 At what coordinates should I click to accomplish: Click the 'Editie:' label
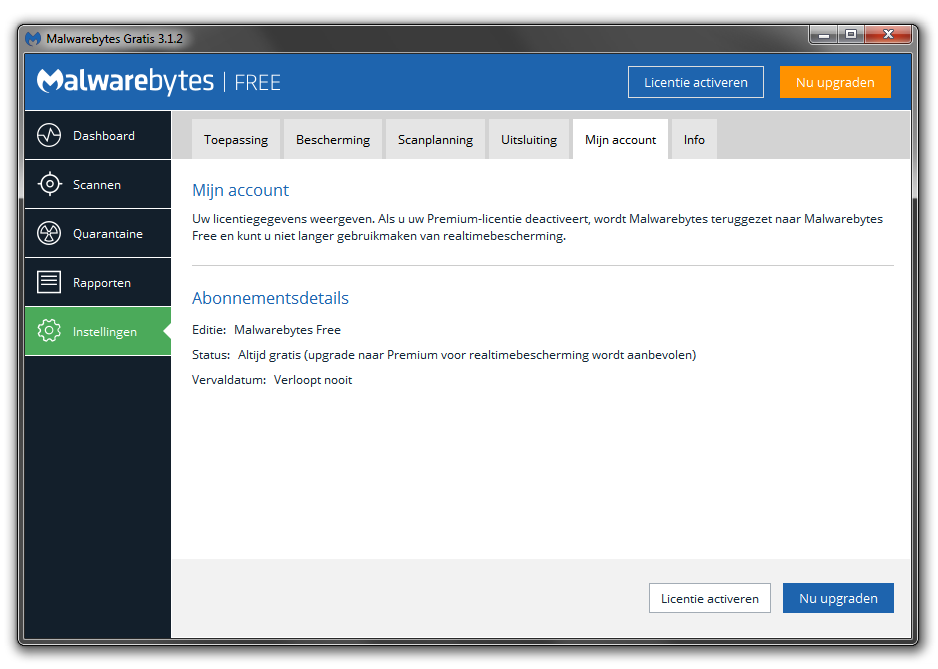coord(209,330)
